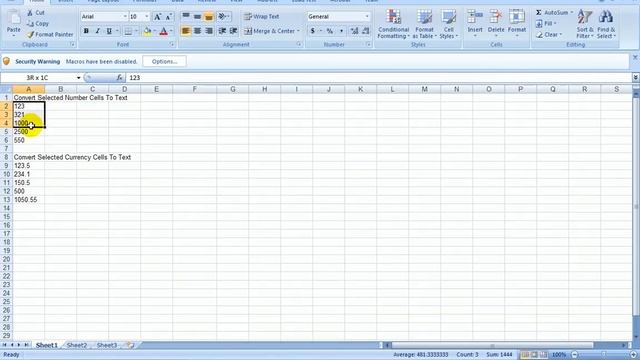Increase indent of selected cells
This screenshot has height=360, width=640.
click(233, 31)
